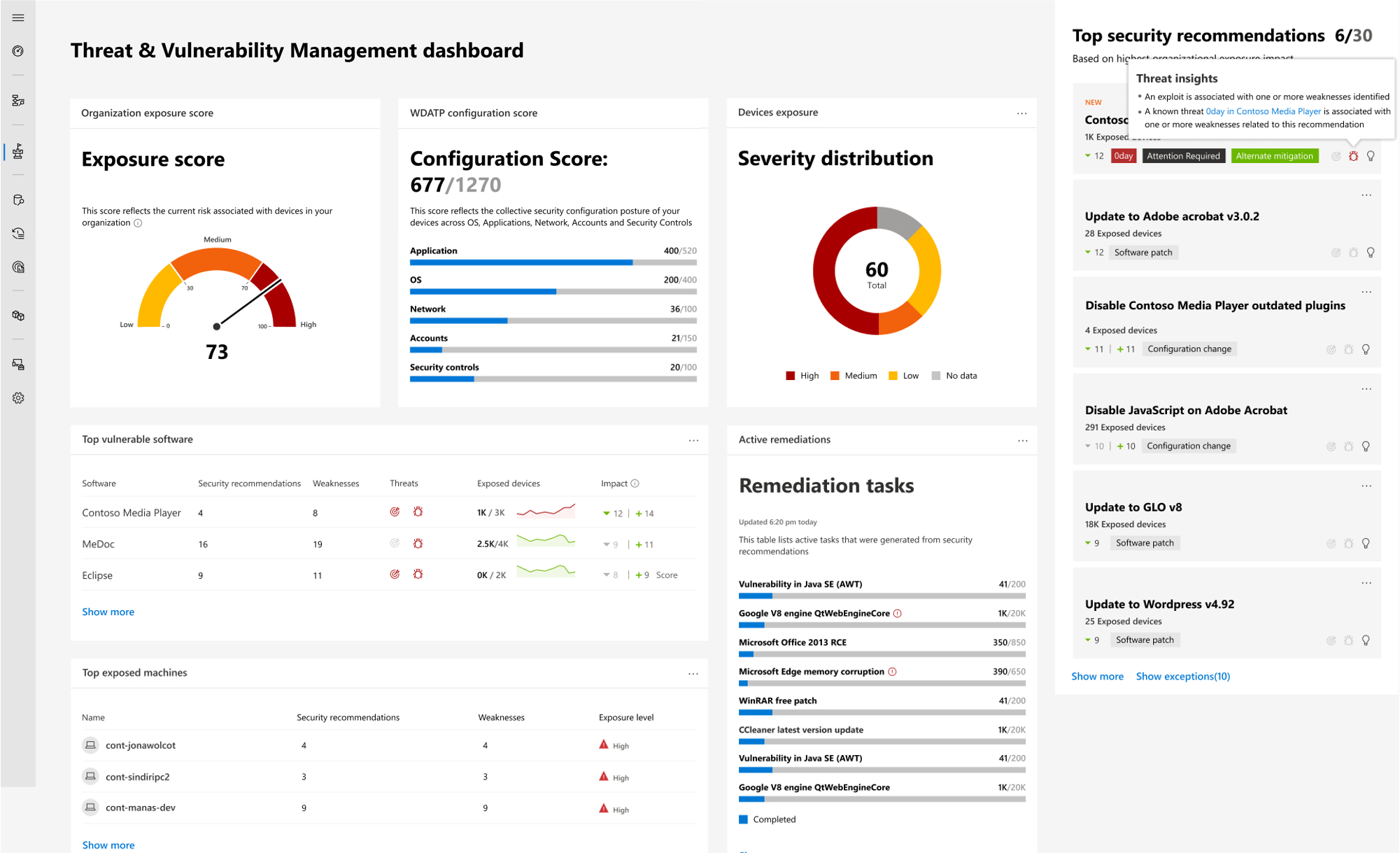Viewport: 1400px width, 853px height.
Task: Click lightbulb insight icon for Adobe acrobat update
Action: coord(1370,253)
